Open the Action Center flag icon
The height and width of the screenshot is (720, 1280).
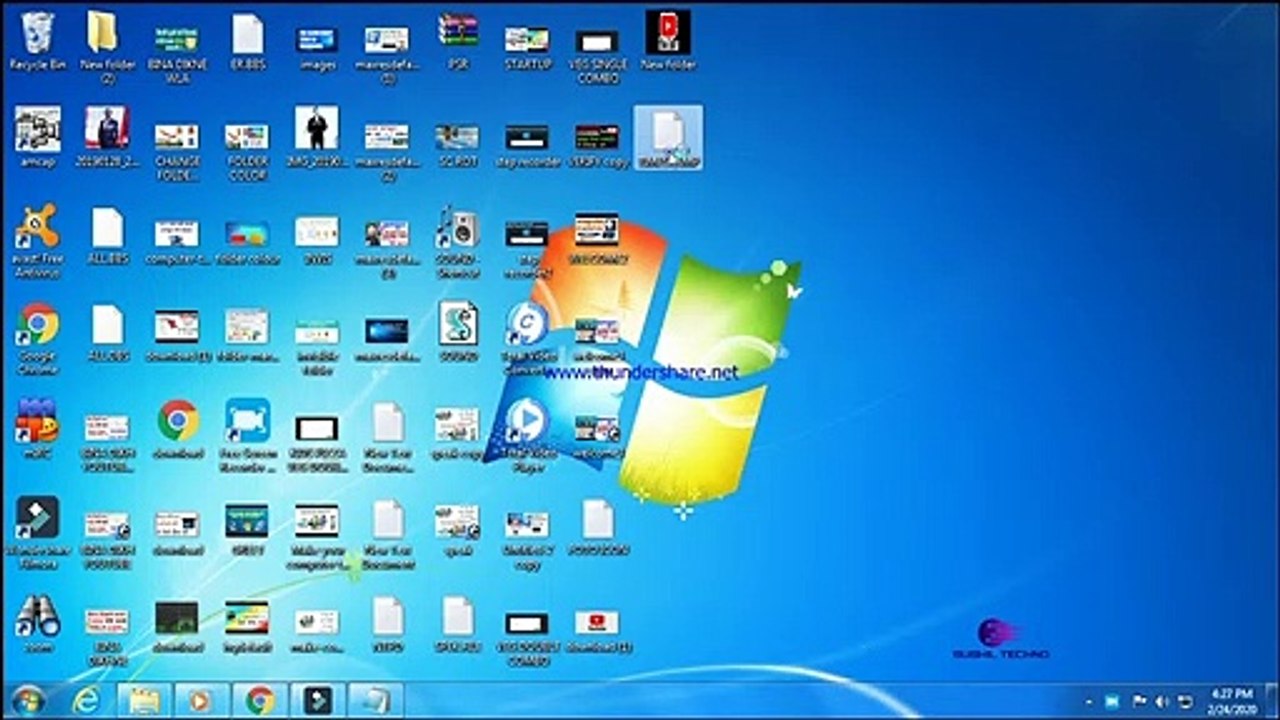[1139, 700]
